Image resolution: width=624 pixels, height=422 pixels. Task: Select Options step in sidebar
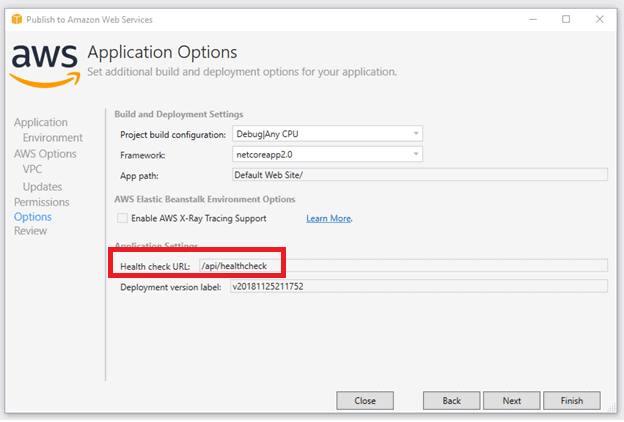(x=33, y=217)
